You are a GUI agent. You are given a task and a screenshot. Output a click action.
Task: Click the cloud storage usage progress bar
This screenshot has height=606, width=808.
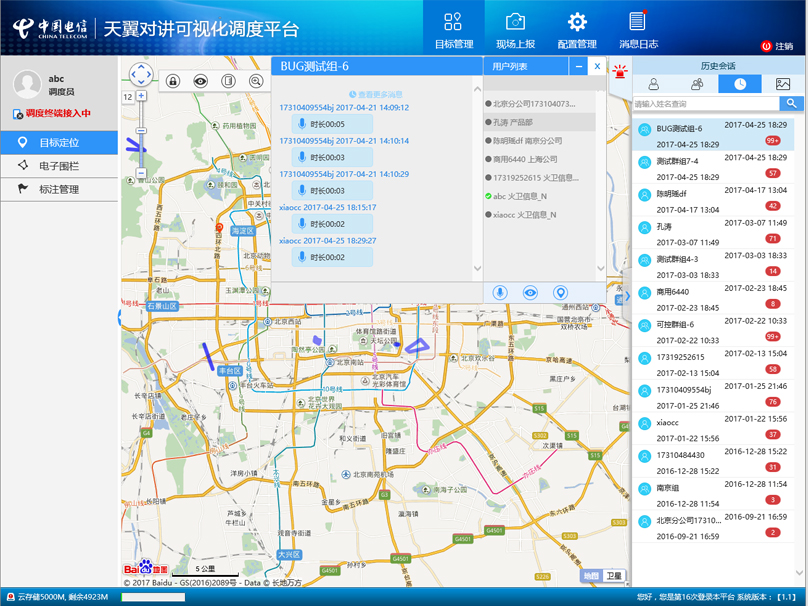(x=153, y=597)
